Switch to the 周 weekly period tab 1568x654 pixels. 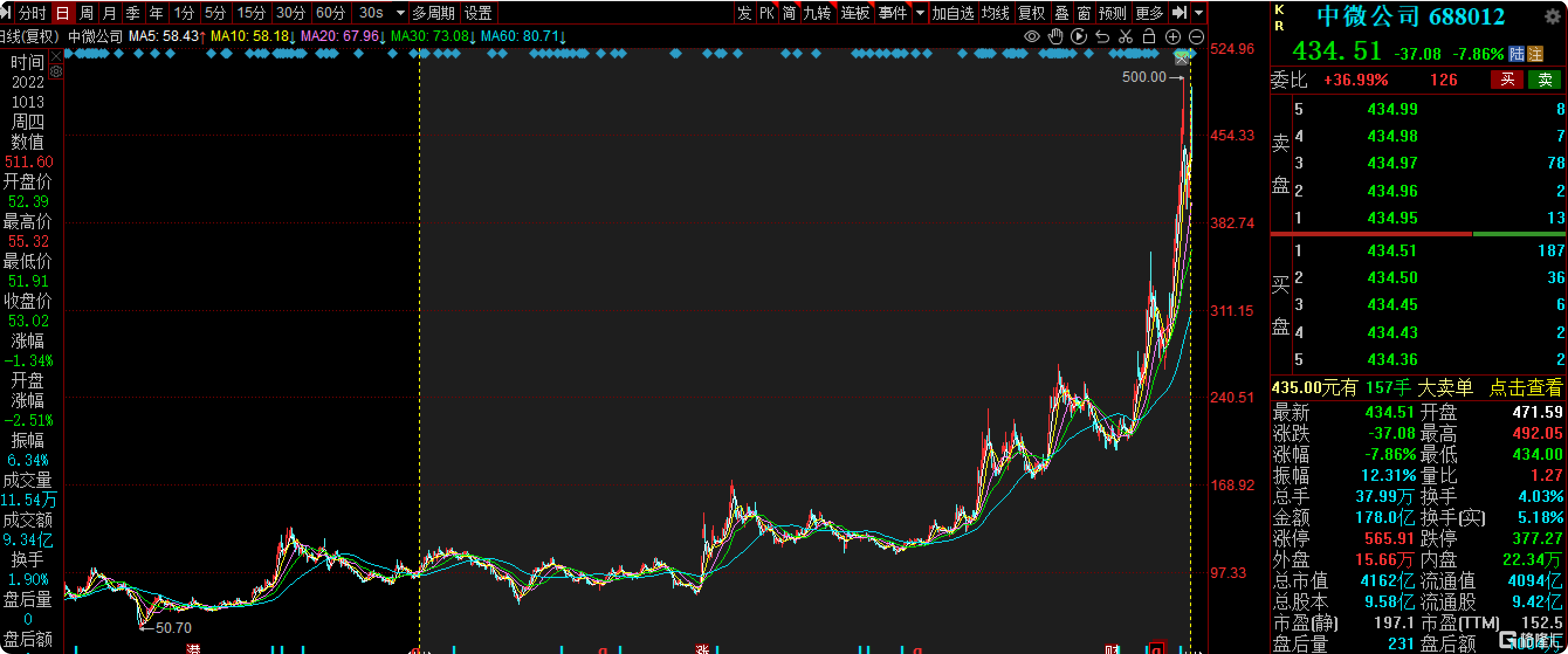87,13
